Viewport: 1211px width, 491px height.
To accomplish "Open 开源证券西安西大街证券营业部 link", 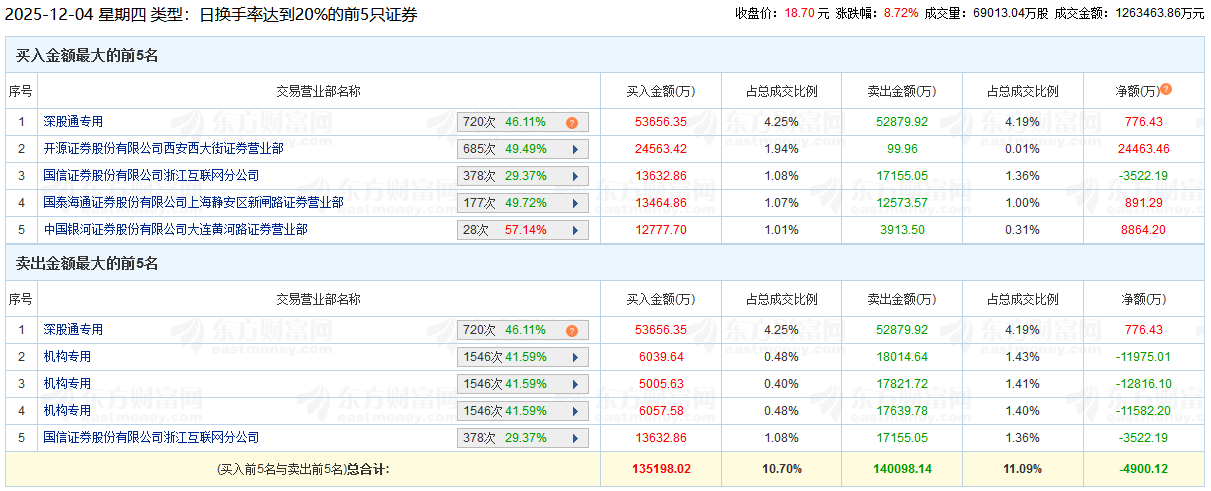I will (163, 149).
